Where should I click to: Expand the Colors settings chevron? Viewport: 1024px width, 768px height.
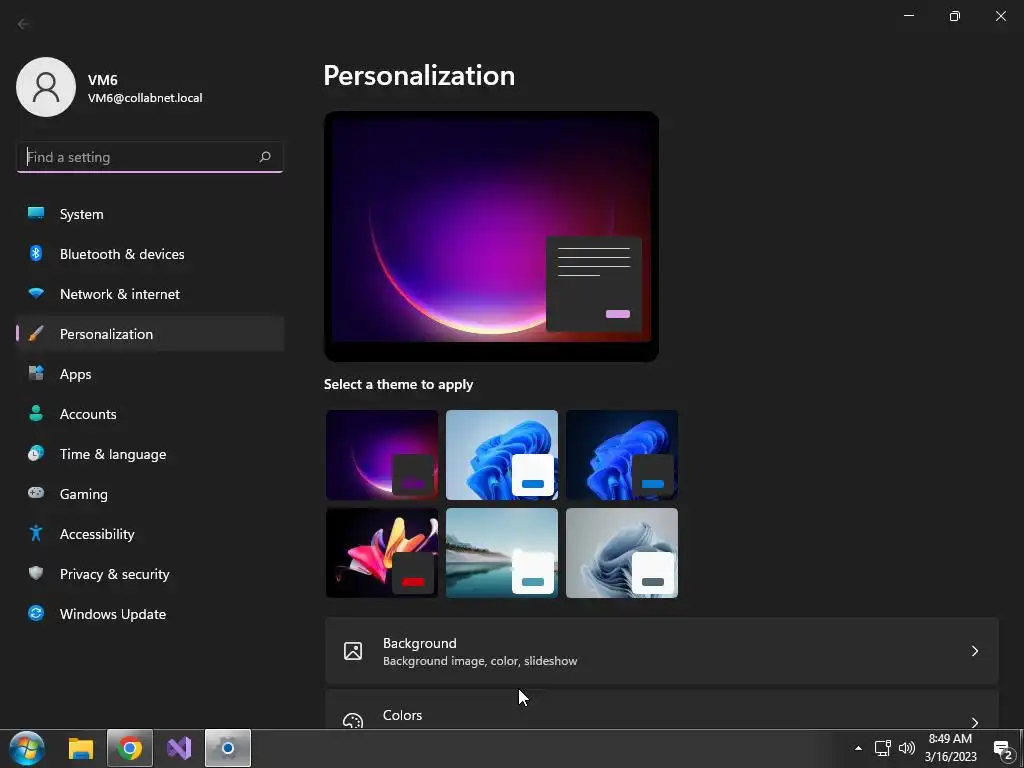pyautogui.click(x=974, y=722)
